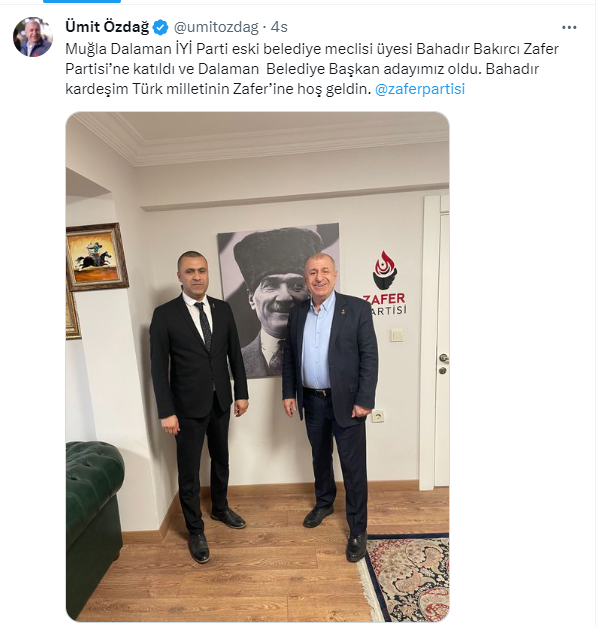Select the active blue tab indicator above the tweet

click(x=82, y=1)
